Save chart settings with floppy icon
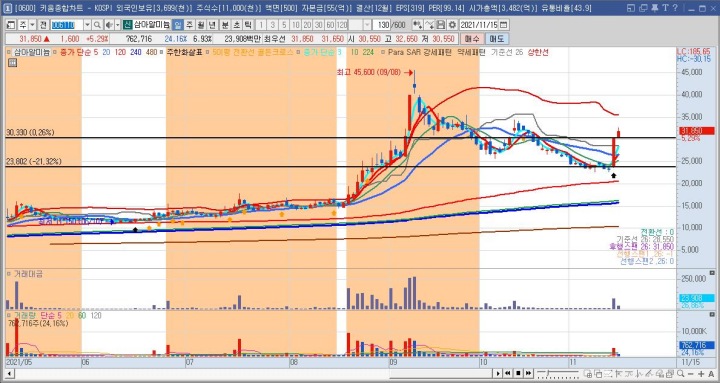720x383 pixels. pyautogui.click(x=441, y=25)
